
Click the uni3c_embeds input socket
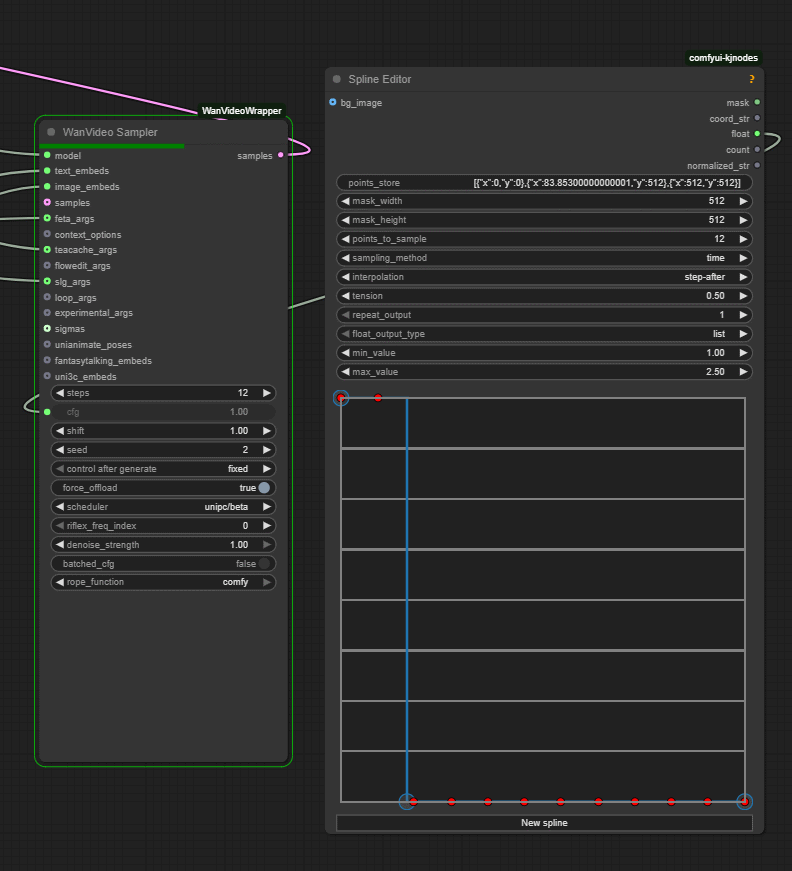point(47,376)
